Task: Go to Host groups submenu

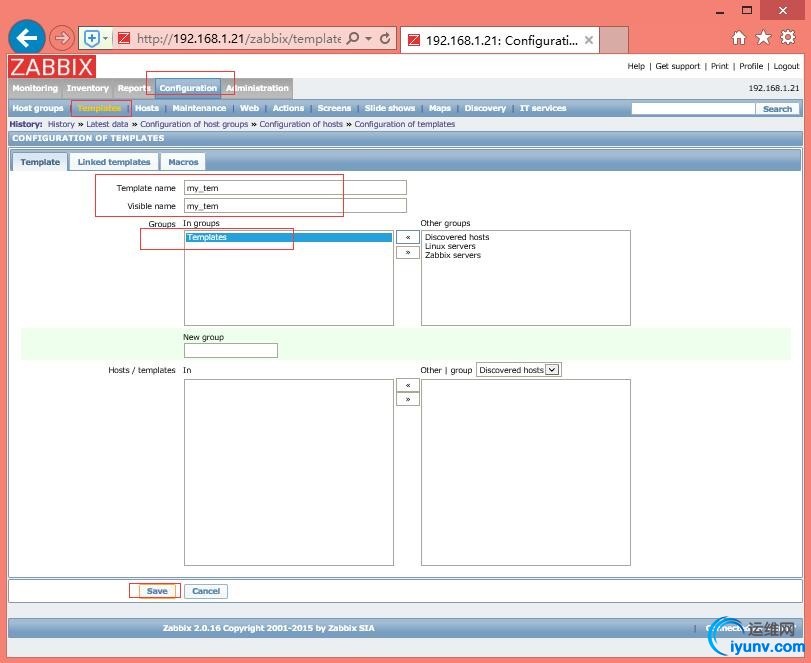Action: (38, 108)
